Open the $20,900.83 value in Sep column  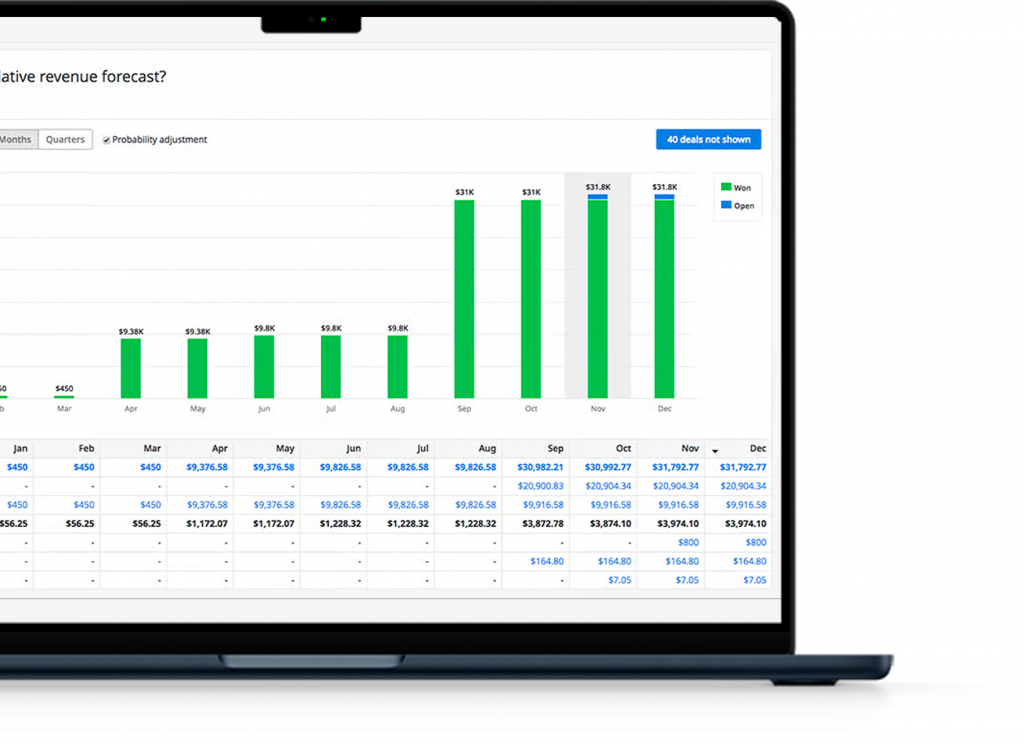pos(540,486)
